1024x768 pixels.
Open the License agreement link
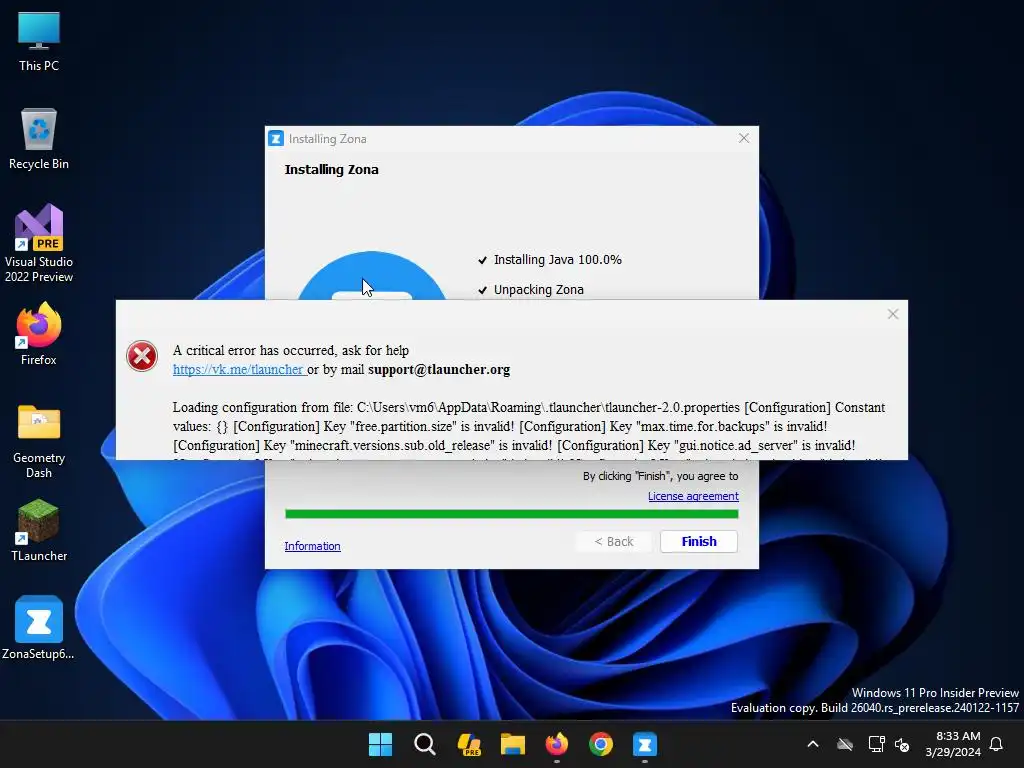coord(693,496)
